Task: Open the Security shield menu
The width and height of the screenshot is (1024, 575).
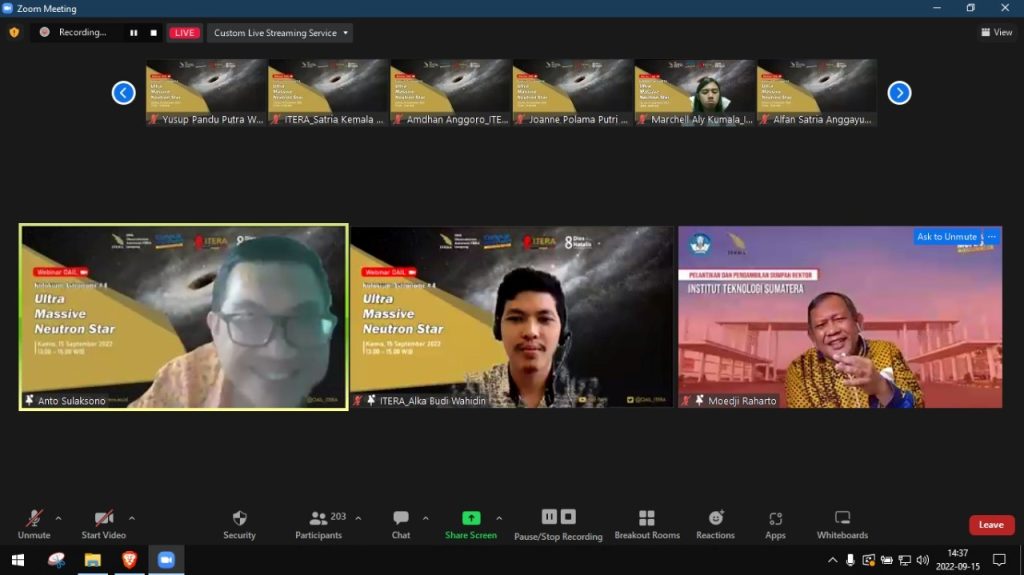Action: point(239,525)
